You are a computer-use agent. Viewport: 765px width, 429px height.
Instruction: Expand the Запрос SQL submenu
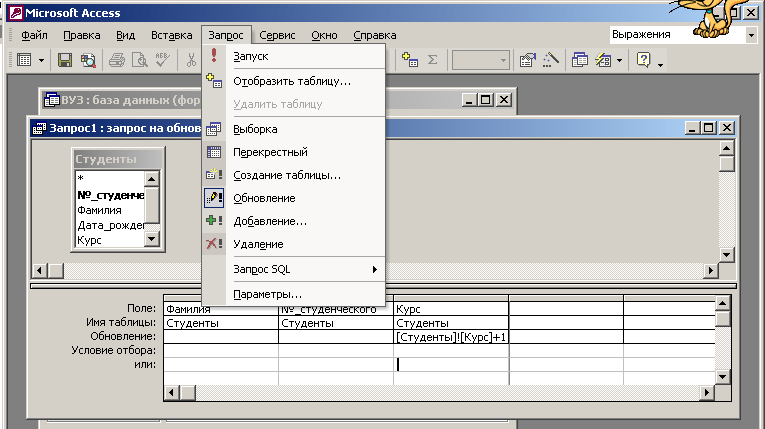(x=293, y=269)
